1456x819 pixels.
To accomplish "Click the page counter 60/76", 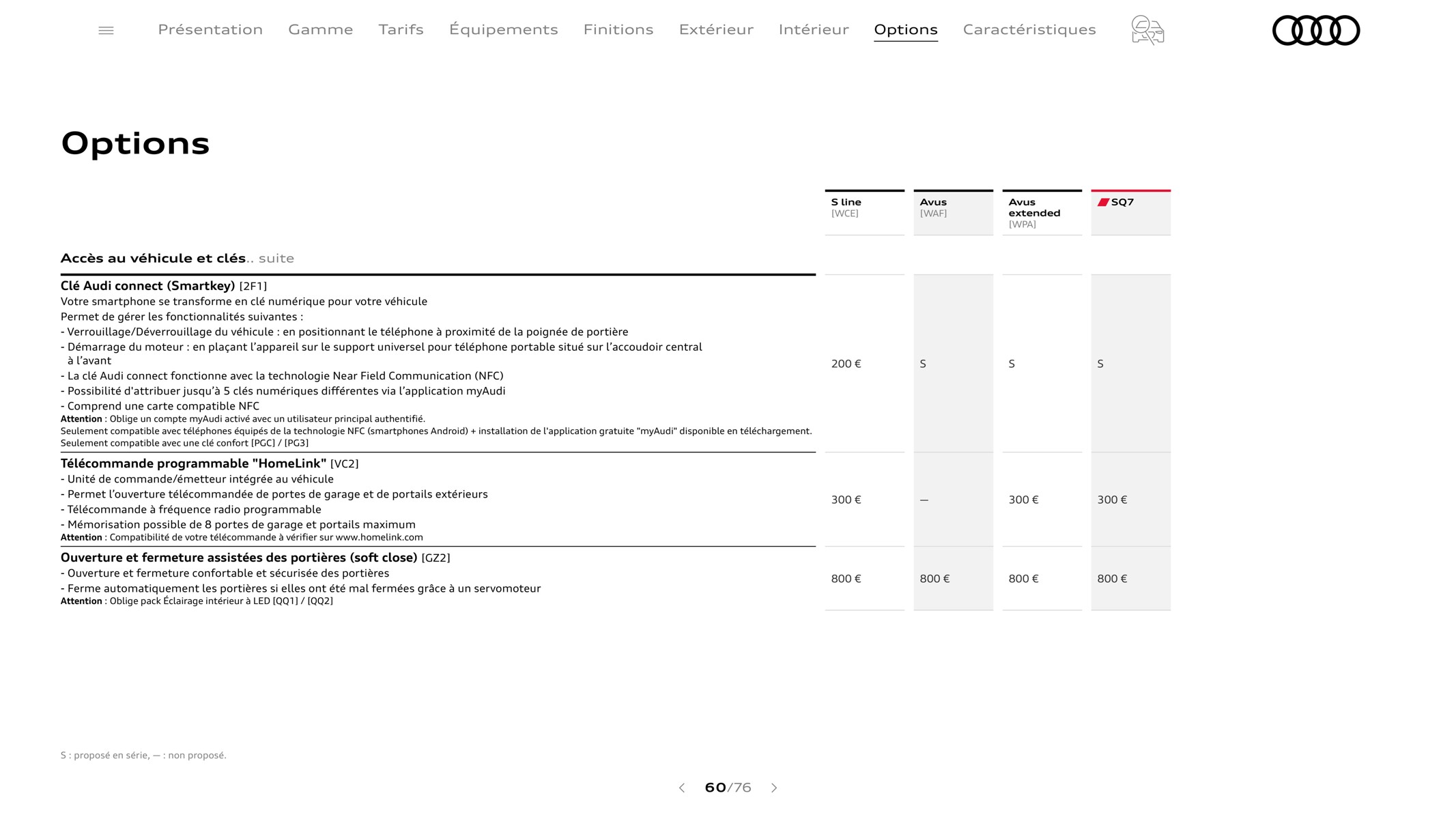I will pyautogui.click(x=728, y=788).
